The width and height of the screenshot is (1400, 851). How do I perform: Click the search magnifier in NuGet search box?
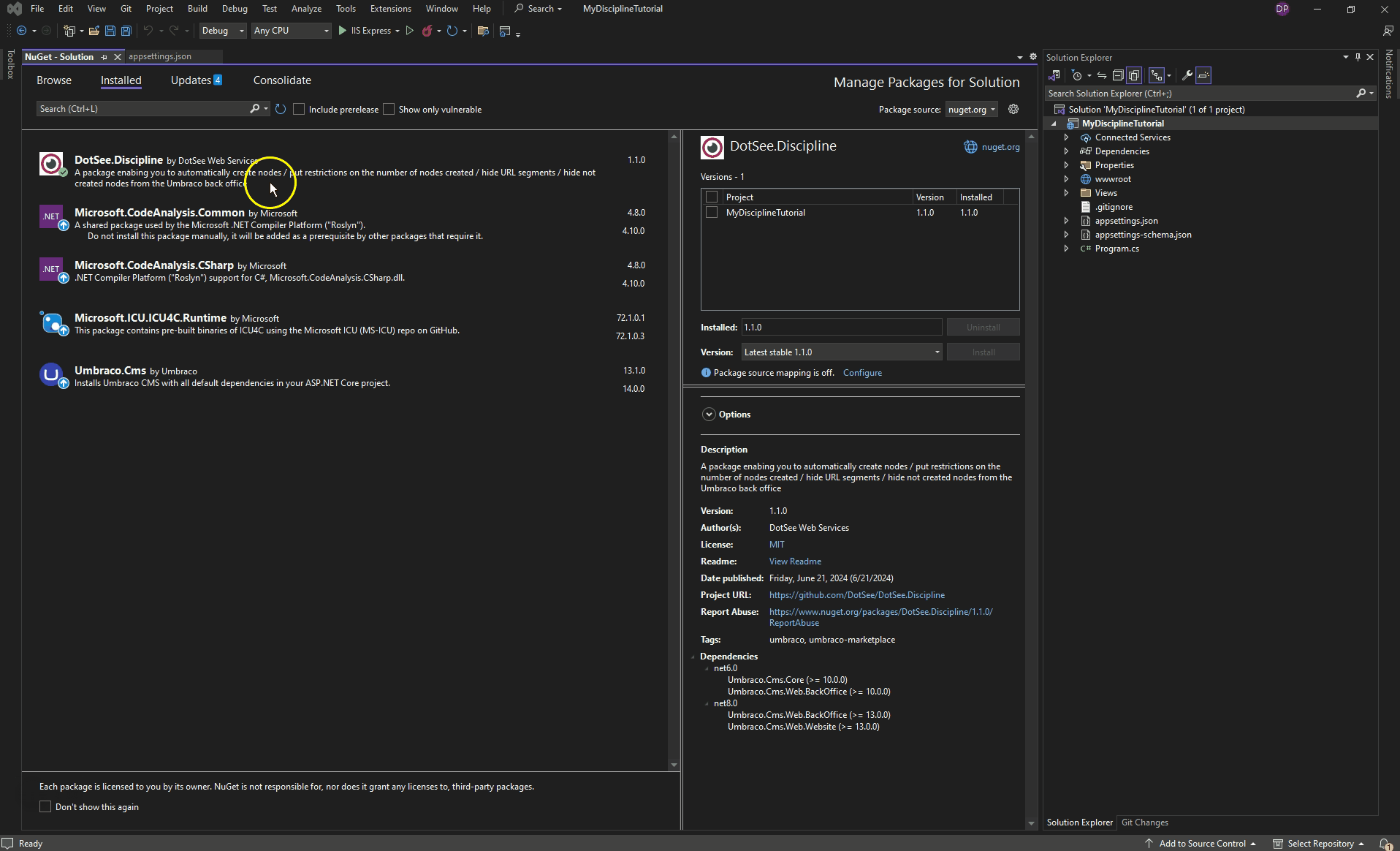[254, 109]
